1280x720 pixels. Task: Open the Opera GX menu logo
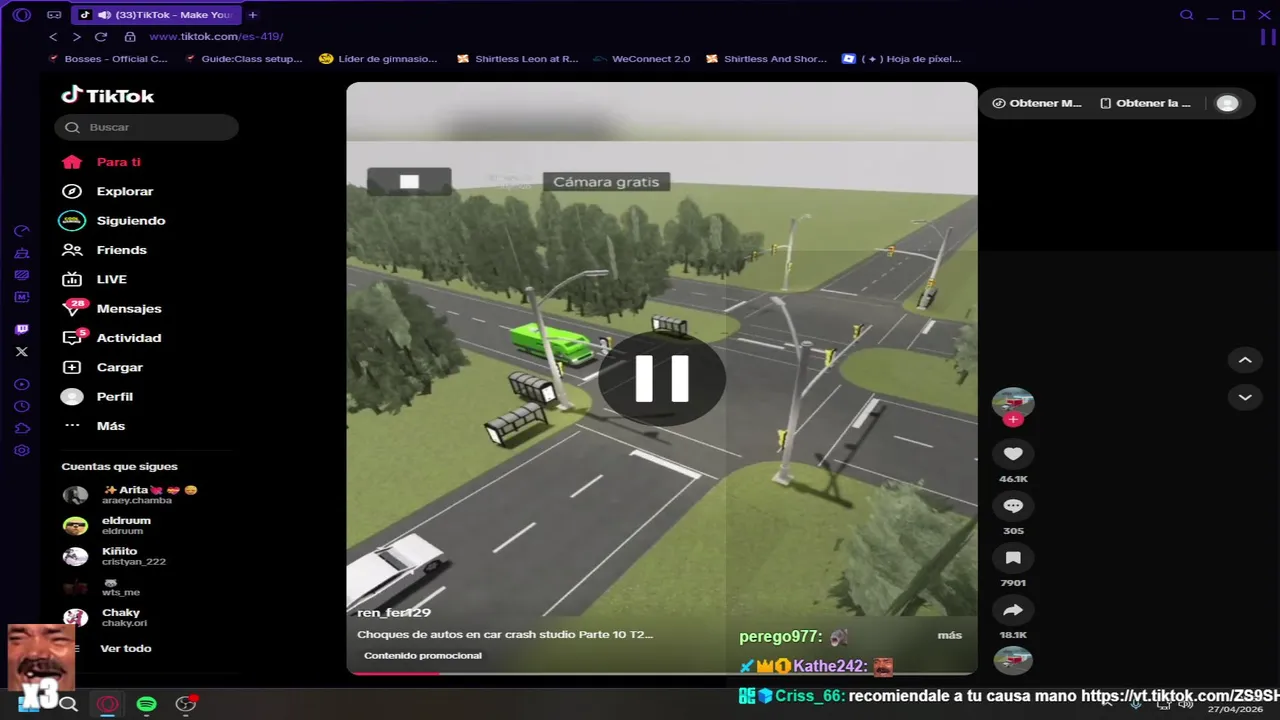pos(22,15)
